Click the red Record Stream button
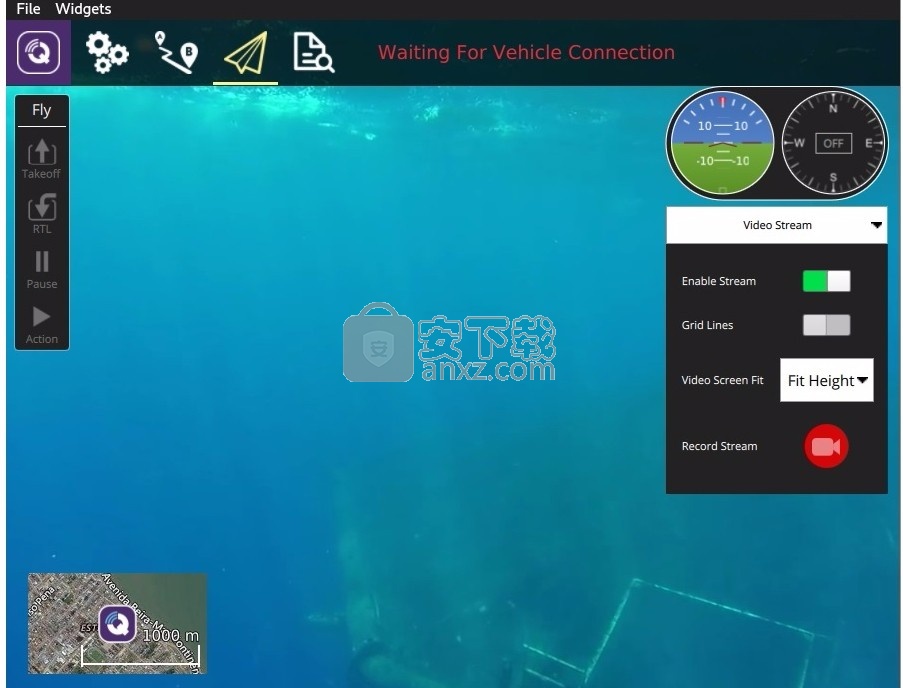 pyautogui.click(x=826, y=446)
